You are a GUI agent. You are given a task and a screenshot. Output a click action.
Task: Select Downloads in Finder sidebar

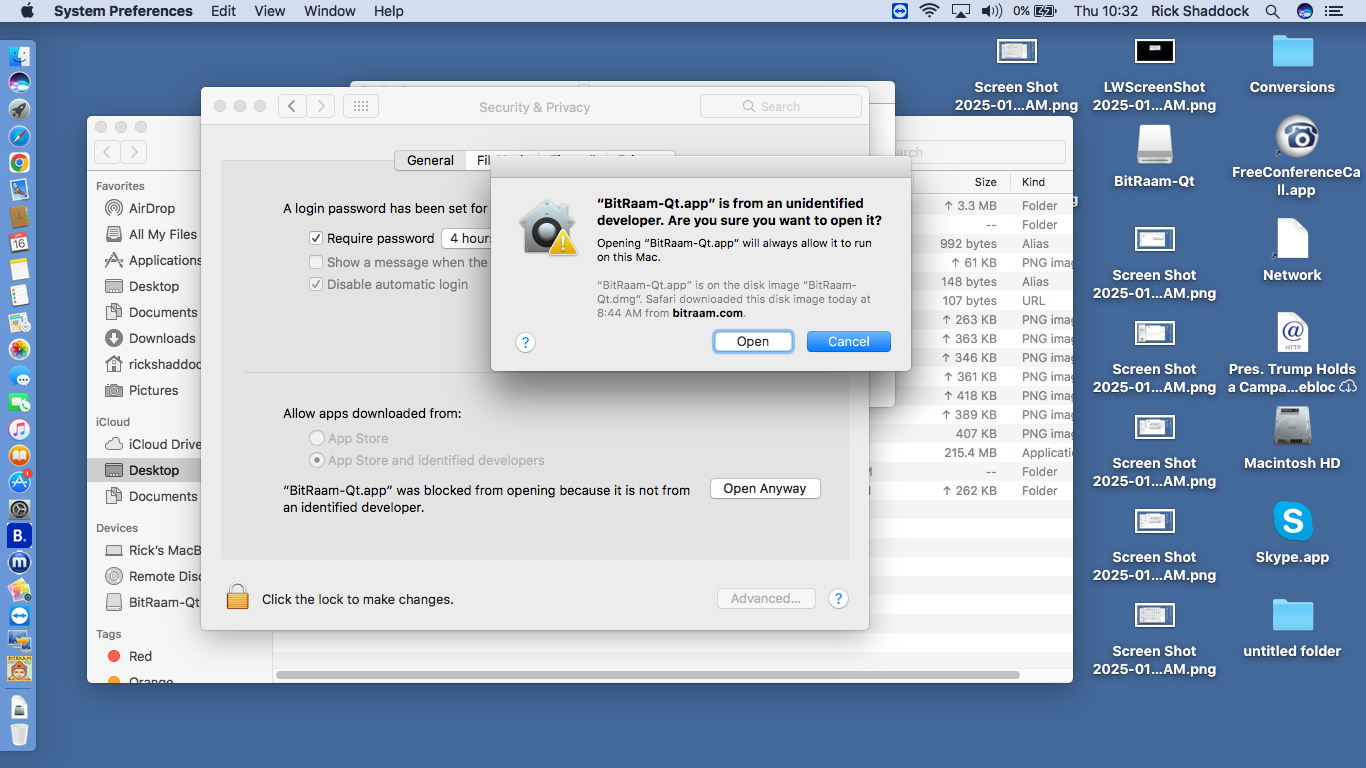click(x=162, y=338)
